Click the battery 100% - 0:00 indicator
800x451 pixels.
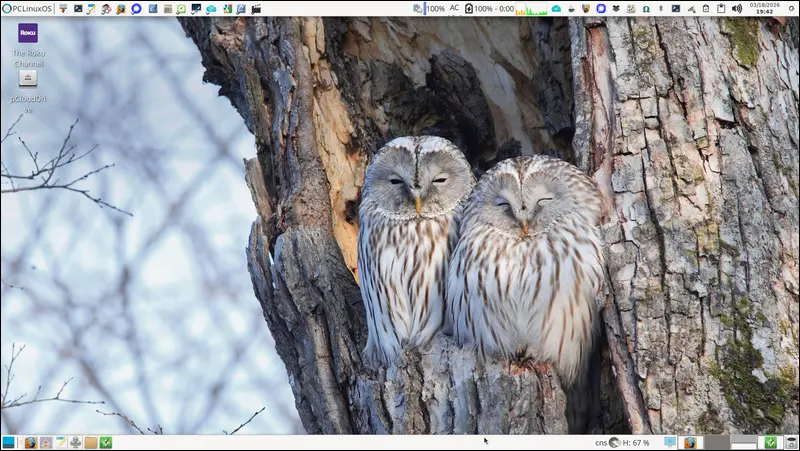point(489,9)
